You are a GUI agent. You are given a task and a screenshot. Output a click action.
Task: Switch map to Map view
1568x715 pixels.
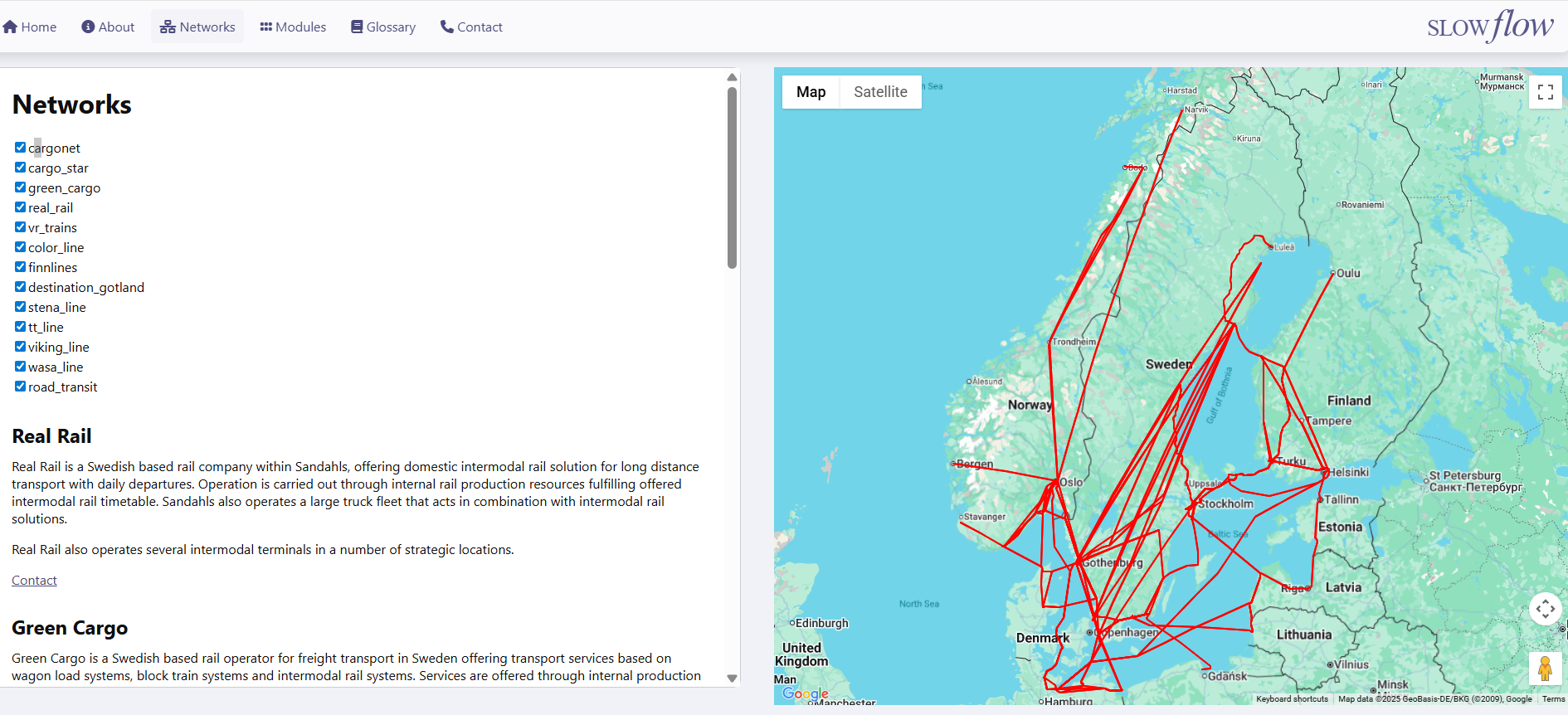(811, 92)
